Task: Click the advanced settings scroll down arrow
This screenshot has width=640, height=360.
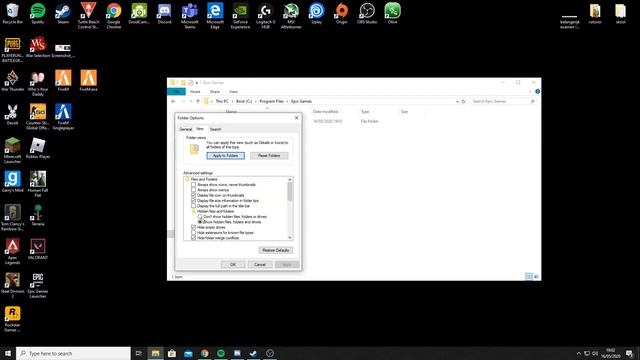Action: click(290, 238)
